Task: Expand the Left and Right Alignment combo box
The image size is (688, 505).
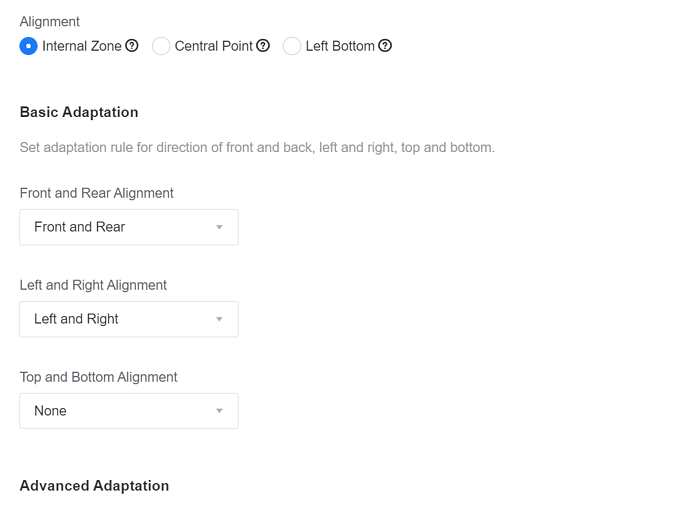Action: tap(128, 319)
